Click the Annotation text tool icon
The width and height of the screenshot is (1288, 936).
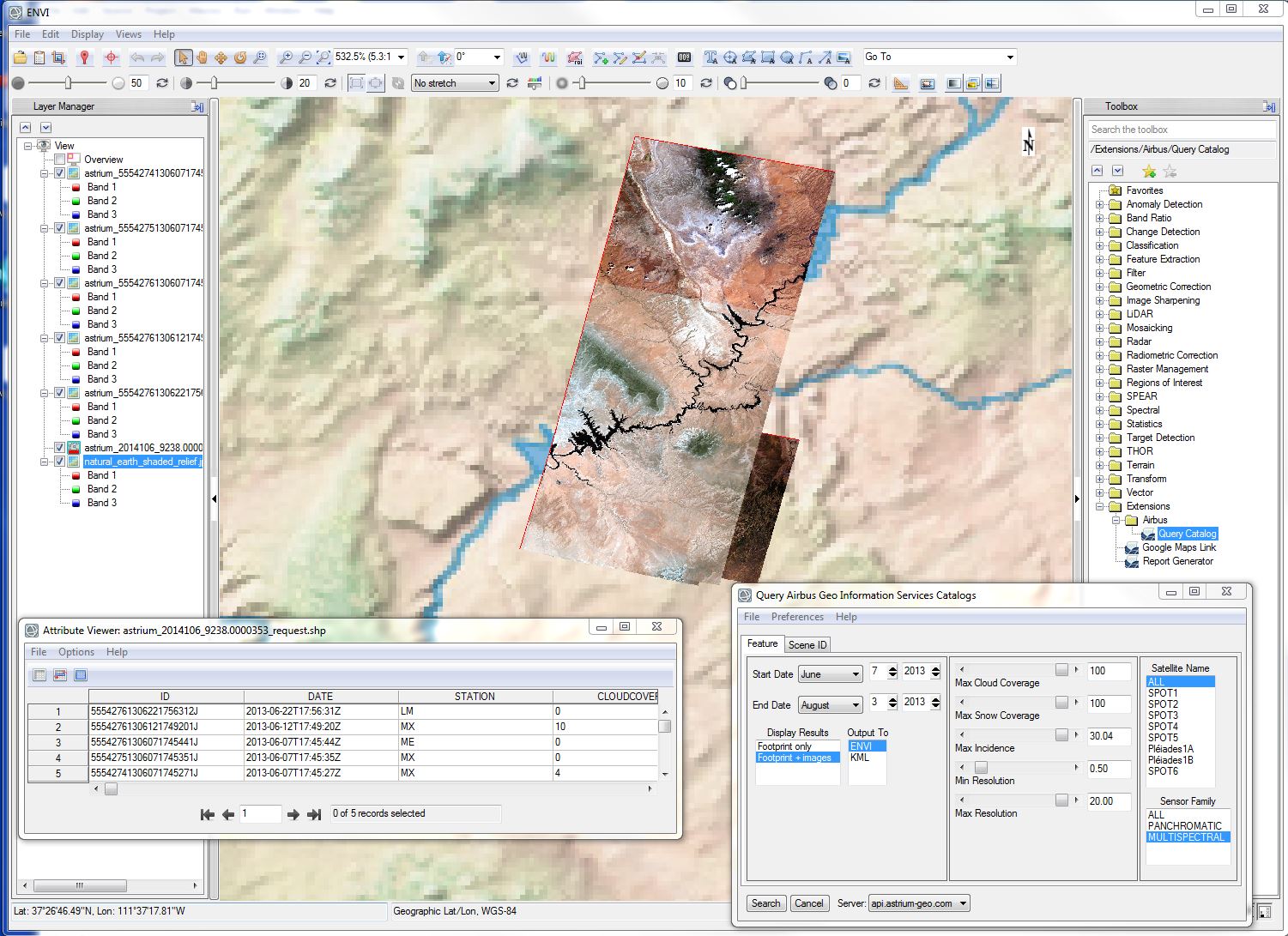click(711, 57)
